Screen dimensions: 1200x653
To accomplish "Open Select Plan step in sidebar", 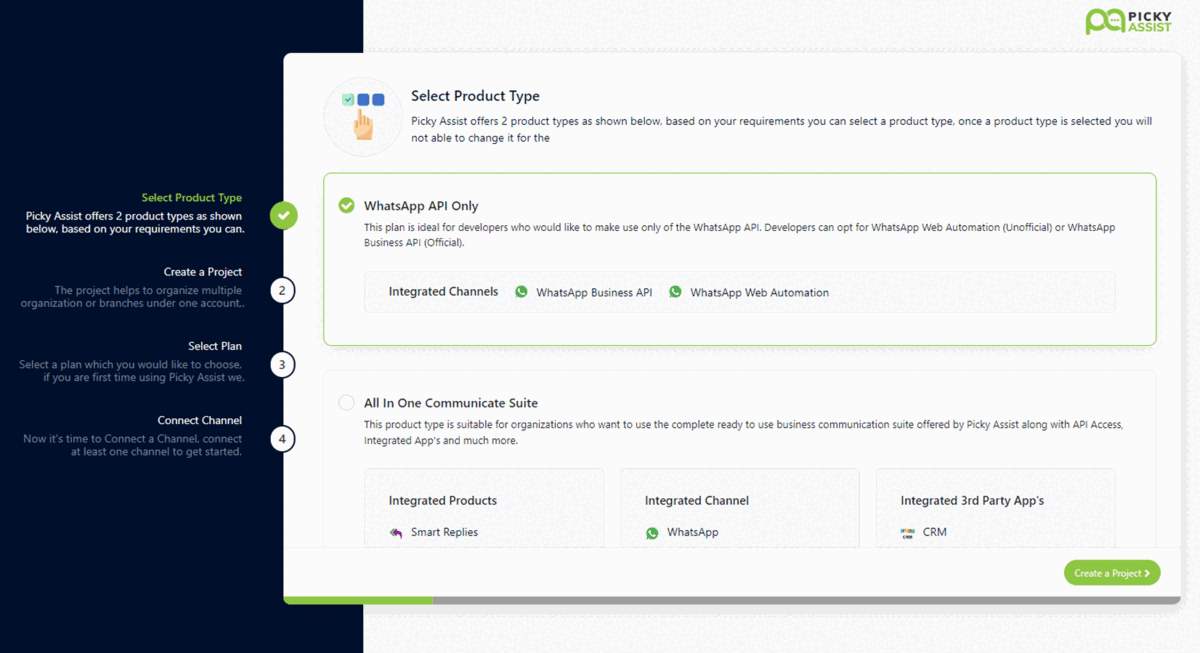I will [215, 346].
